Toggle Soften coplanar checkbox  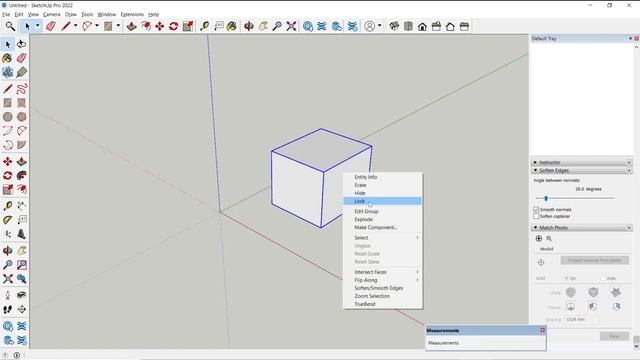[x=536, y=216]
